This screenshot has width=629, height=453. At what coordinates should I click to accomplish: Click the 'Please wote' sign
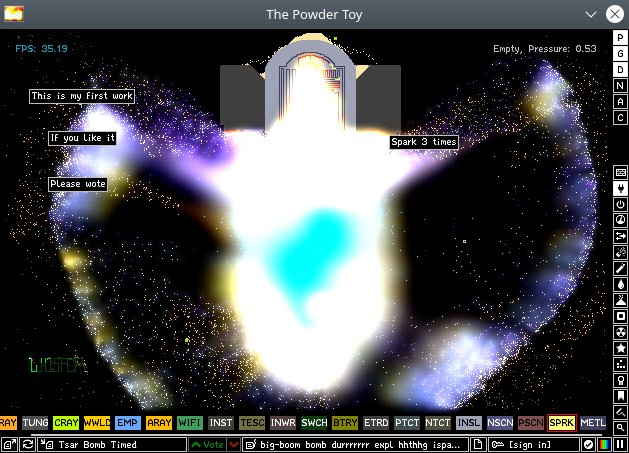(x=78, y=184)
